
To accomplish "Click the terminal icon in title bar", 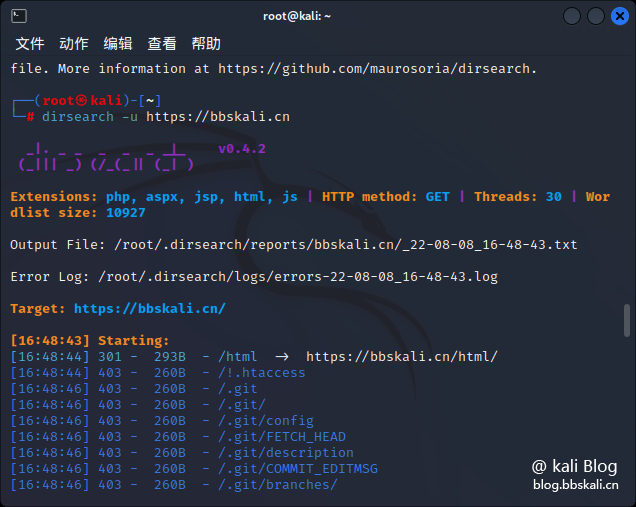I will point(19,16).
